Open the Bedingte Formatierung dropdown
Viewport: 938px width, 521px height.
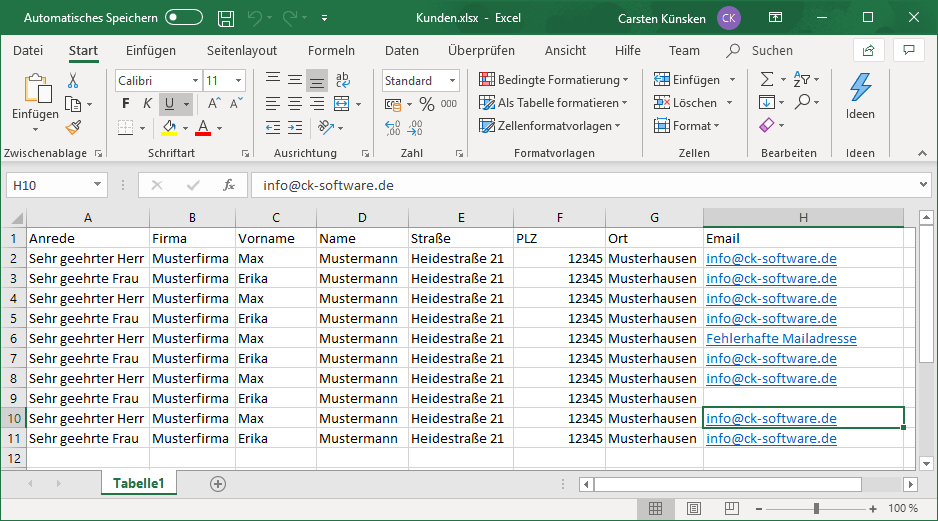pyautogui.click(x=553, y=80)
